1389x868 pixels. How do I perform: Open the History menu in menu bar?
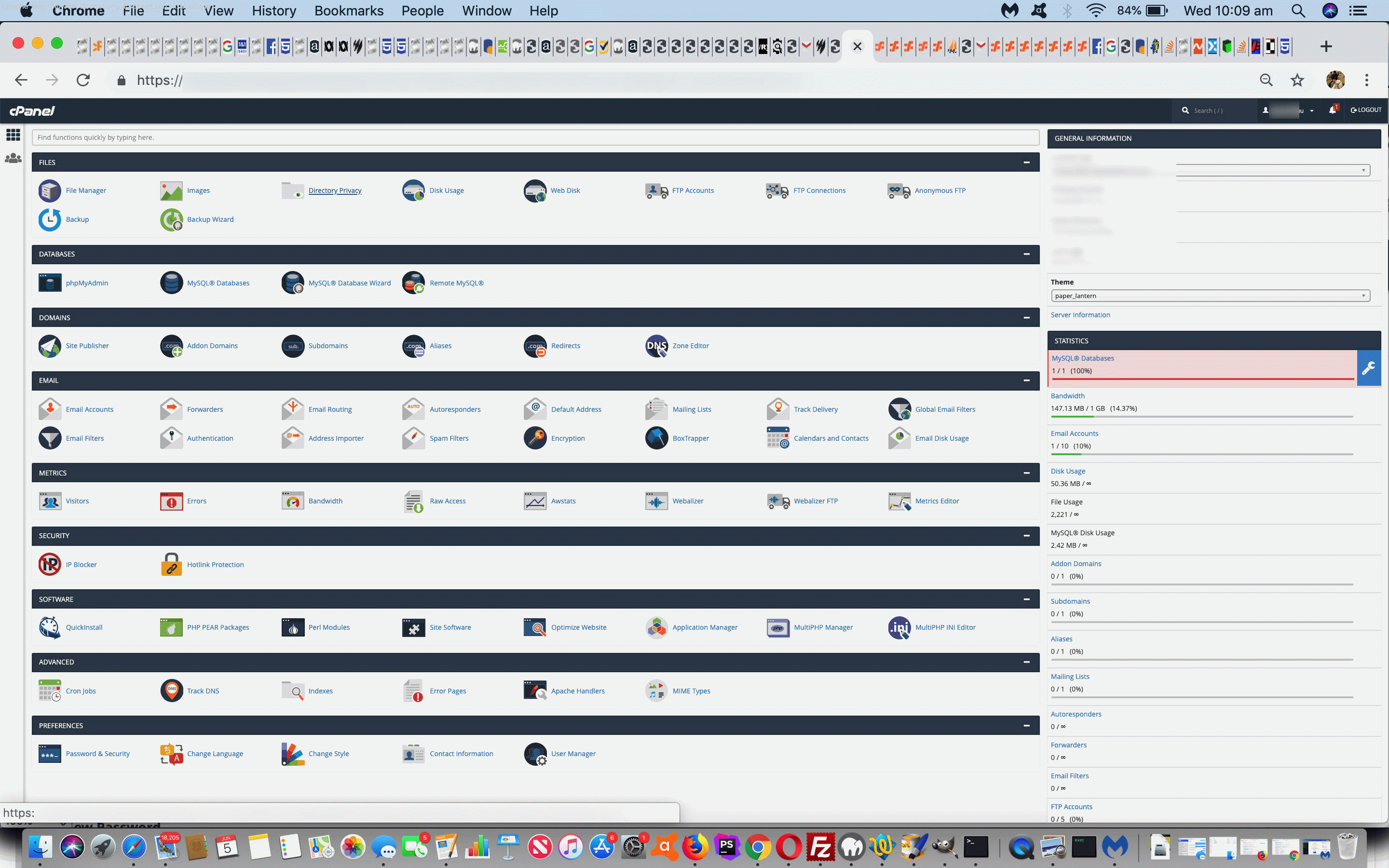[x=274, y=11]
